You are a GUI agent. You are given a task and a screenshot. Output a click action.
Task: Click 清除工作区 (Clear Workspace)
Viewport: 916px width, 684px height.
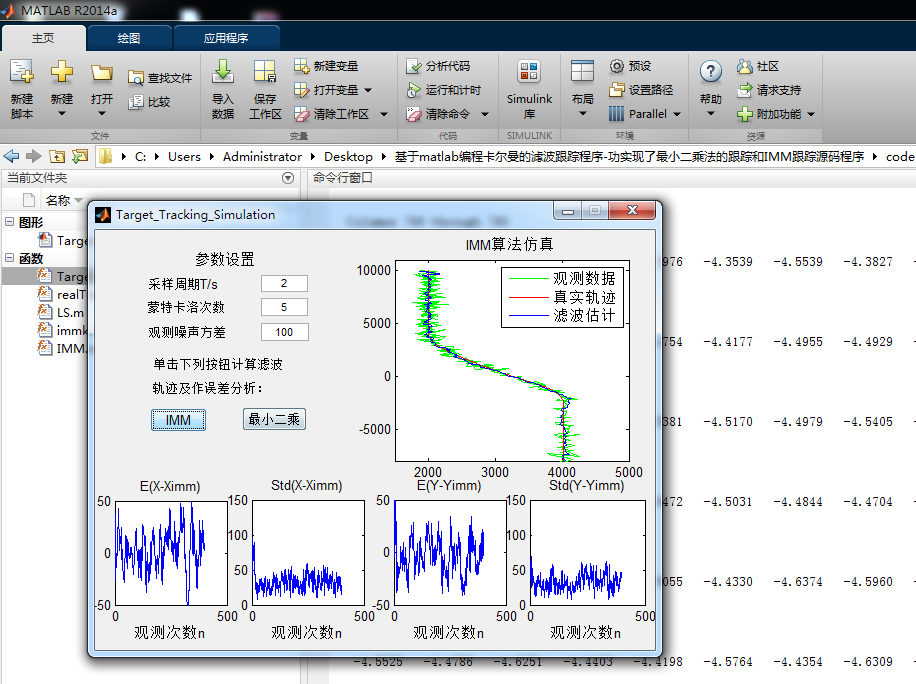(x=332, y=114)
